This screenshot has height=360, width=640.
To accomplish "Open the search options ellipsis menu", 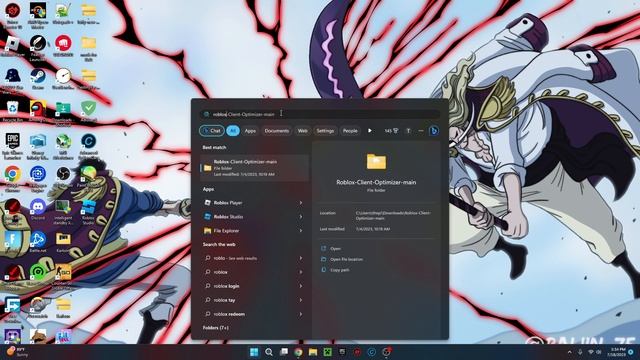I will 421,131.
